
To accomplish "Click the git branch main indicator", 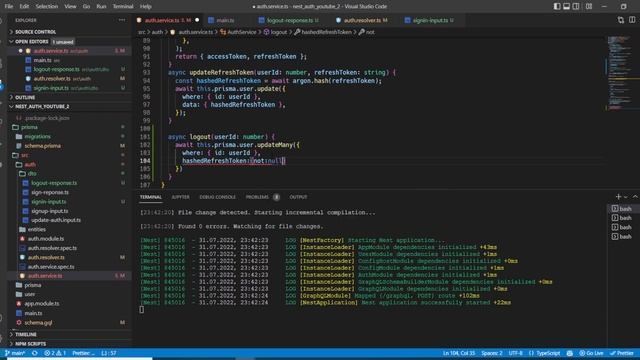I will [x=15, y=353].
